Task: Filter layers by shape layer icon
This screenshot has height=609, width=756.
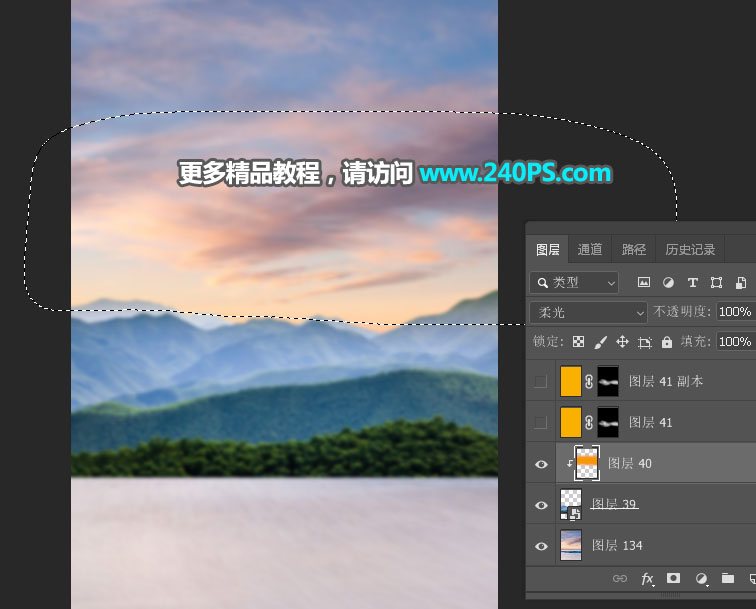Action: click(x=716, y=283)
